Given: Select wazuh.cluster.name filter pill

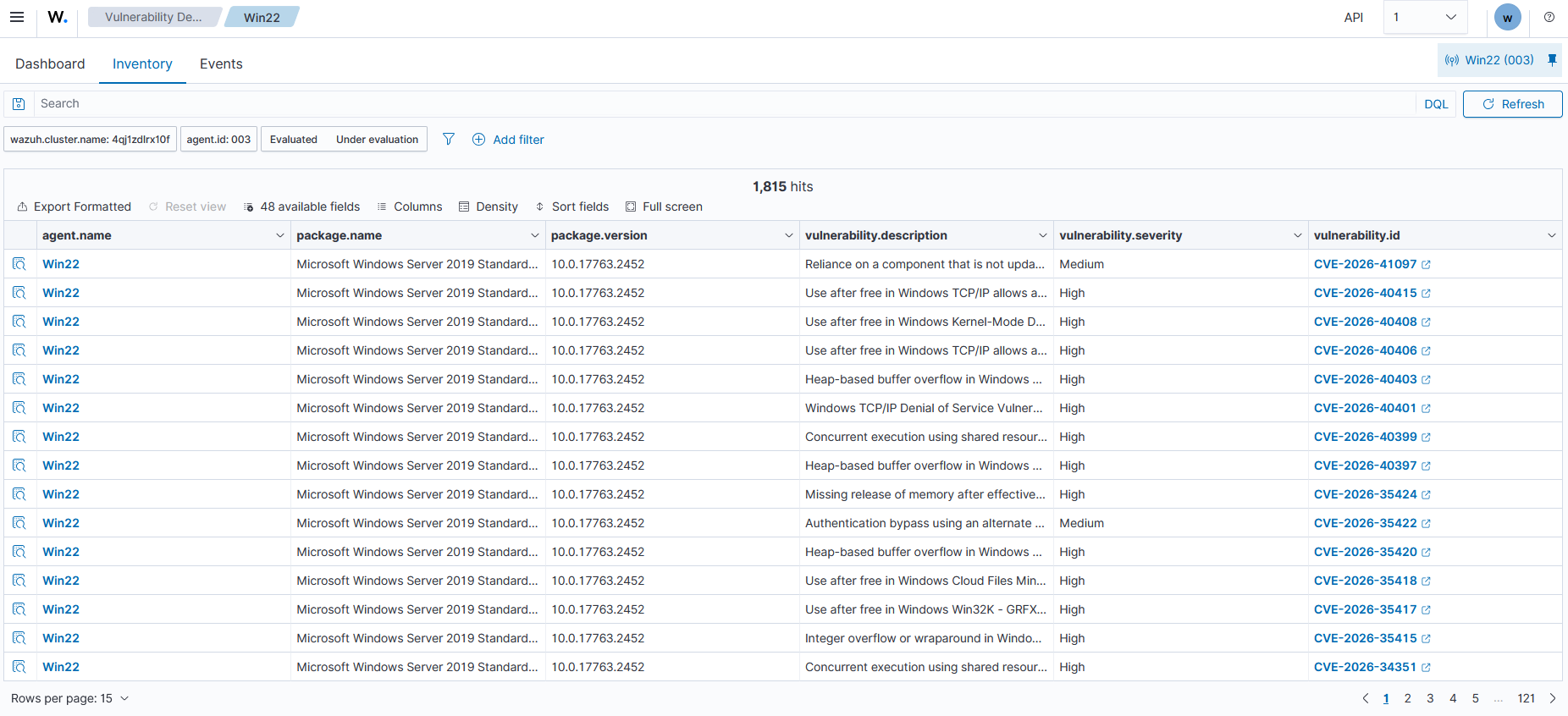Looking at the screenshot, I should [90, 140].
